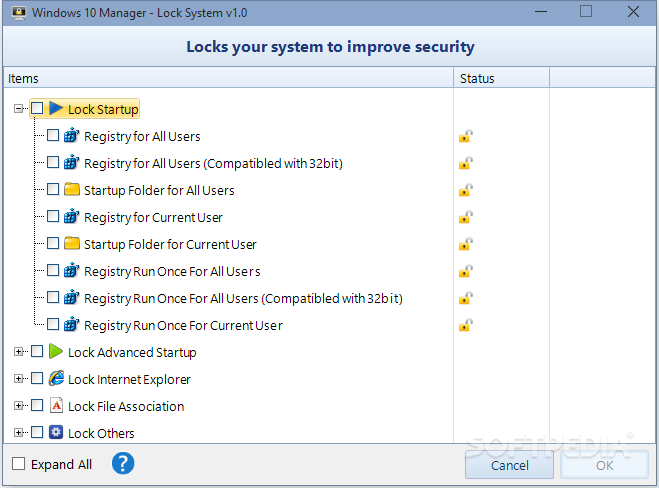Tick Registry for Current User checkbox

click(x=53, y=216)
